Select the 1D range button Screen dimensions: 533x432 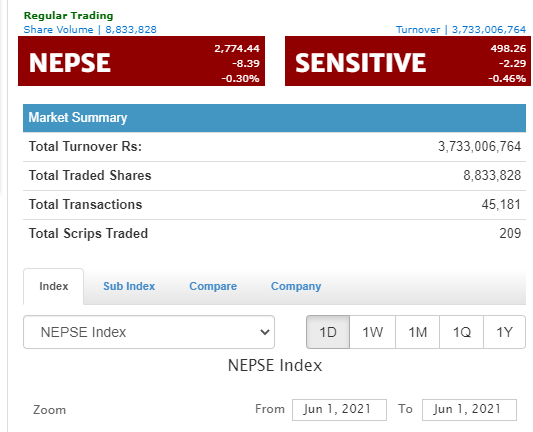click(x=328, y=332)
